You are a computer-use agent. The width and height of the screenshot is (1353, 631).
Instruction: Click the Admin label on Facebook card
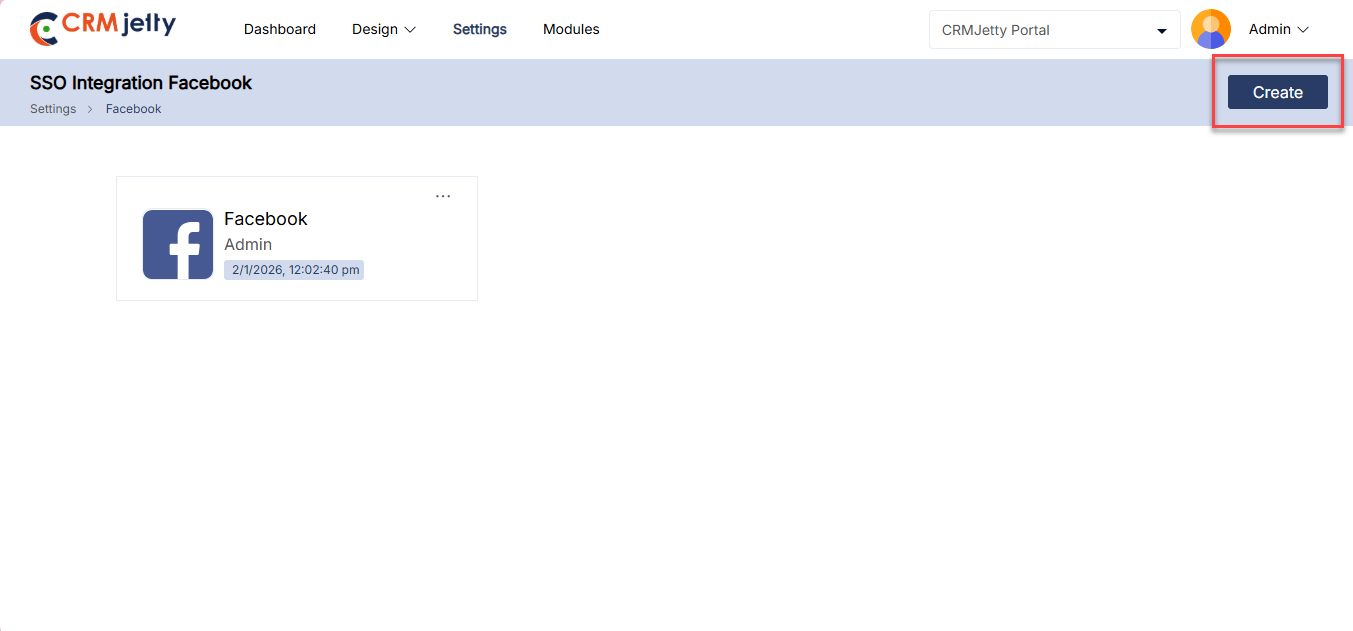(x=248, y=244)
